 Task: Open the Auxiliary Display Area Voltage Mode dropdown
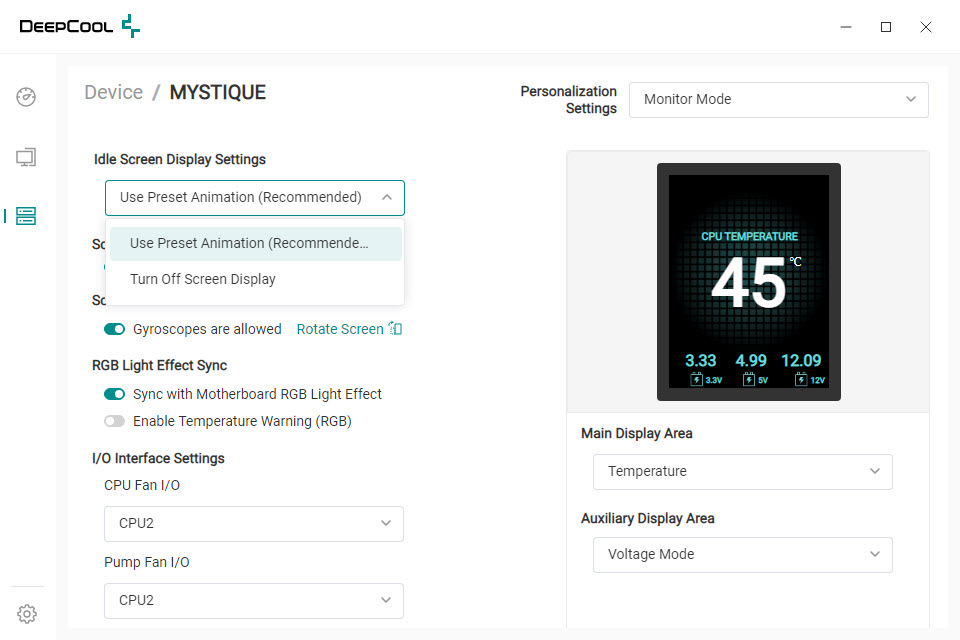coord(743,555)
